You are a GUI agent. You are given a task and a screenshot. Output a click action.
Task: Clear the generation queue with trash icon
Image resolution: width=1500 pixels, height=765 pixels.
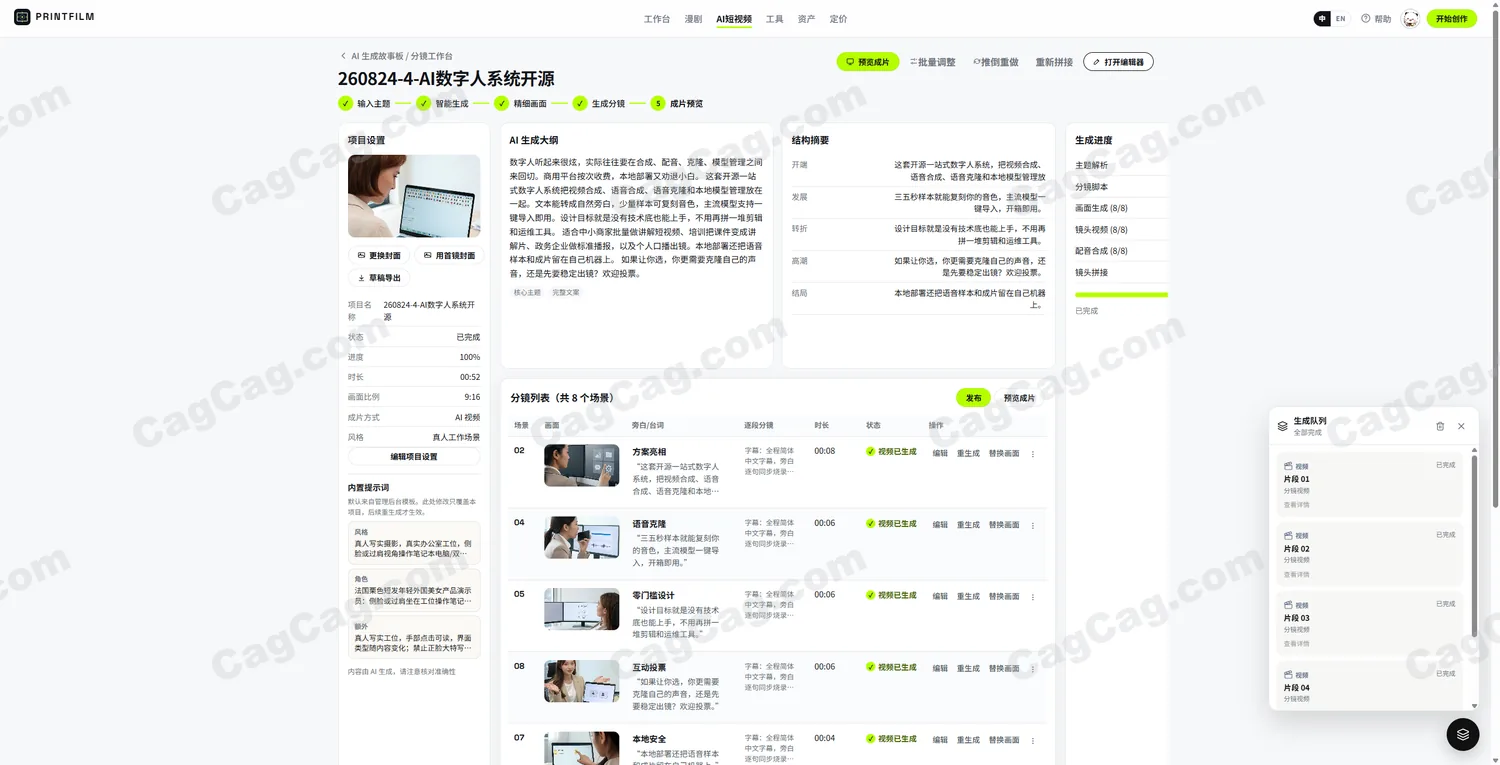(x=1440, y=426)
